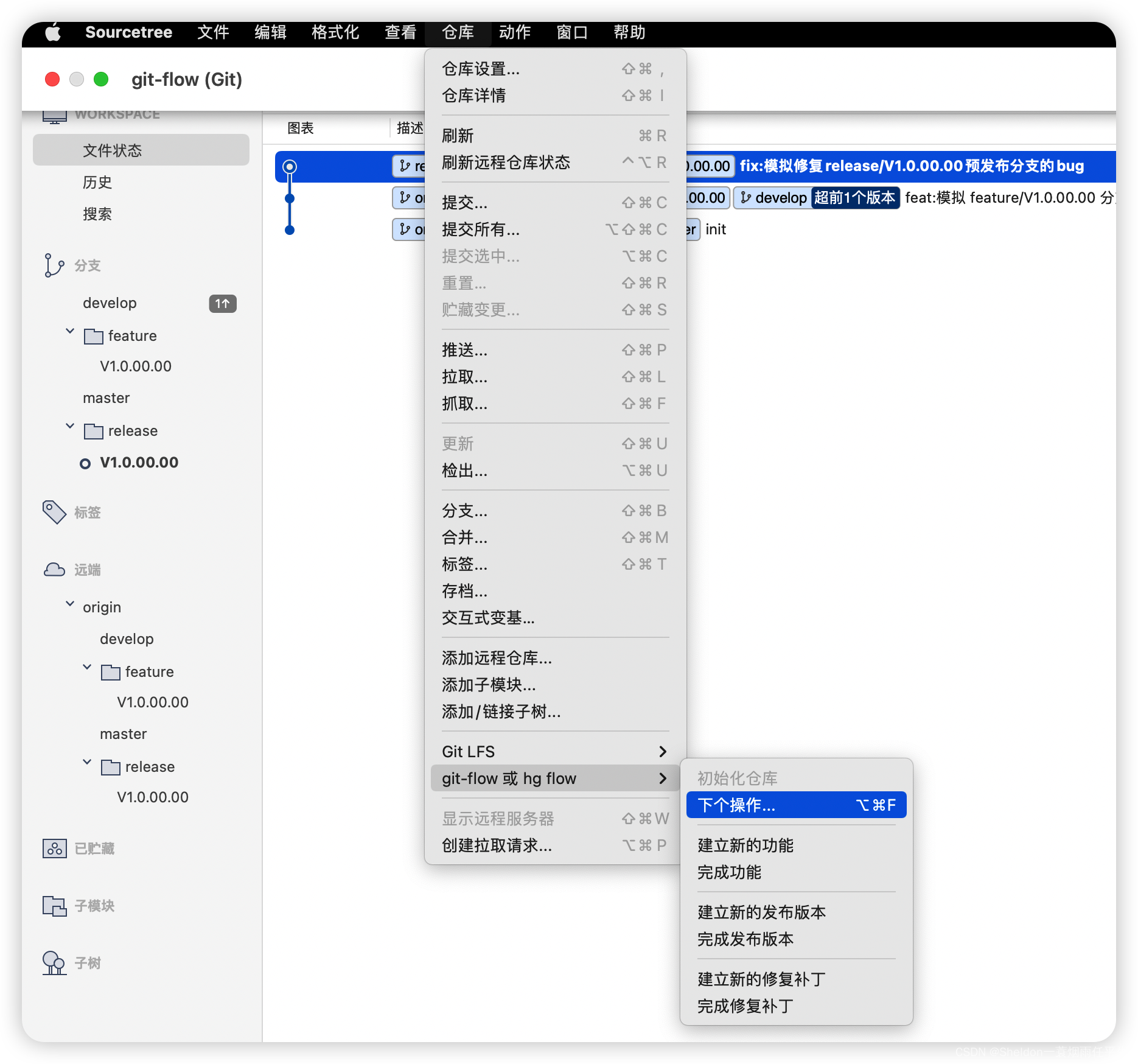Screen dimensions: 1138x1064
Task: Select 完成修复补丁 in submenu
Action: 796,1006
